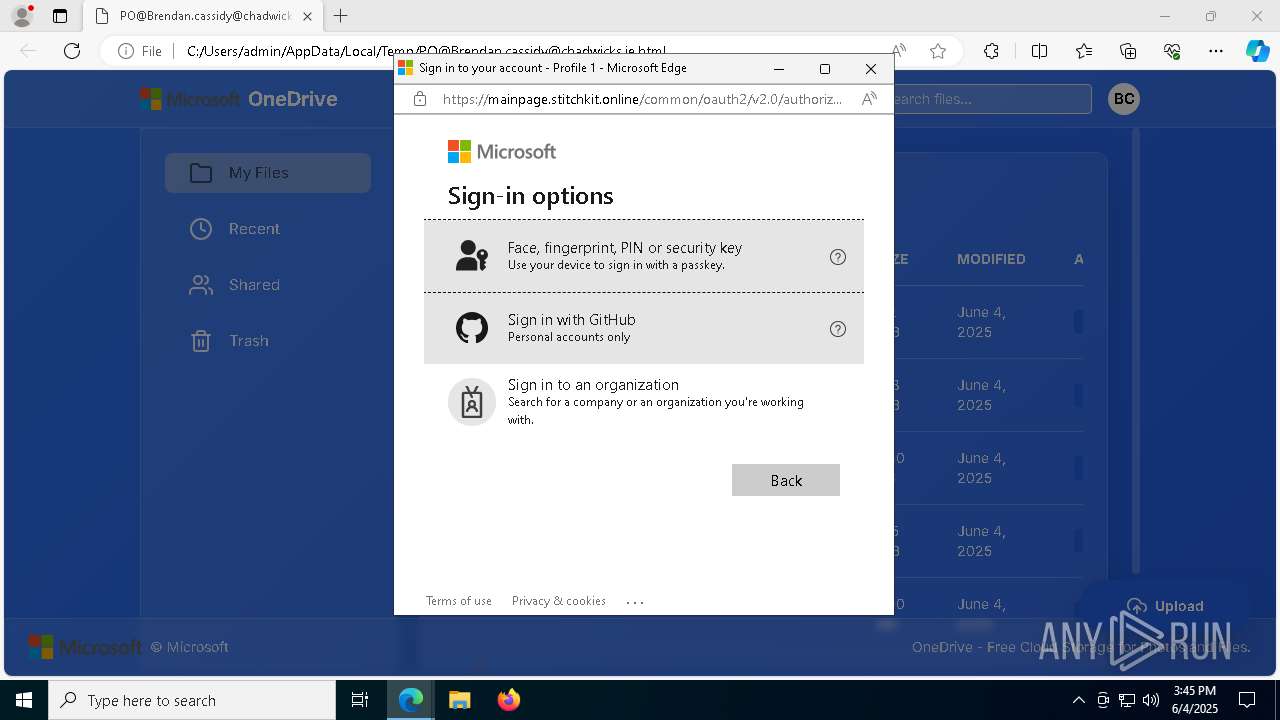This screenshot has height=720, width=1280.
Task: Select the PO@Brendan.cassidy browser tab
Action: [203, 16]
